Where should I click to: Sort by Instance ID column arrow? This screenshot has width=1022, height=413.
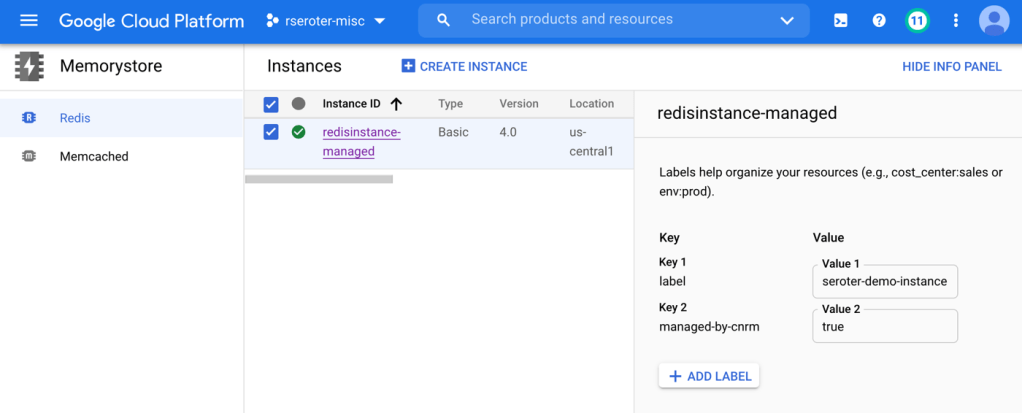pyautogui.click(x=396, y=104)
